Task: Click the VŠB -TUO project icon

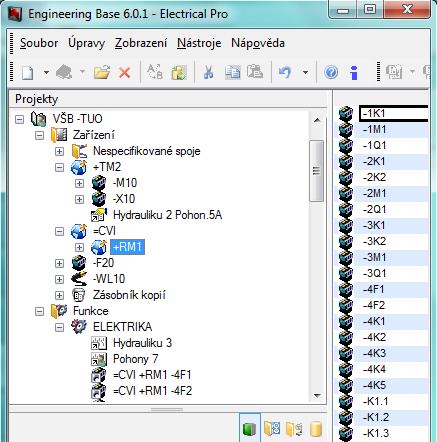Action: point(38,119)
